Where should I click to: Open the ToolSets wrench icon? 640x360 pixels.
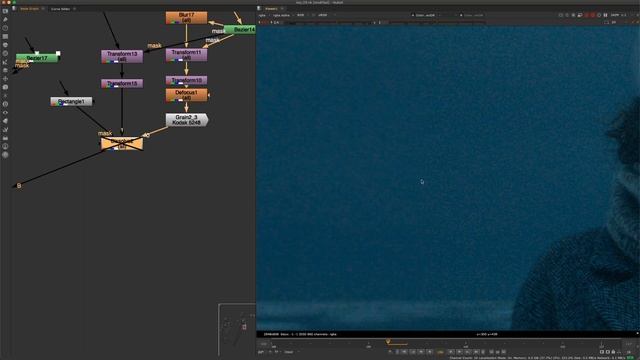[5, 129]
